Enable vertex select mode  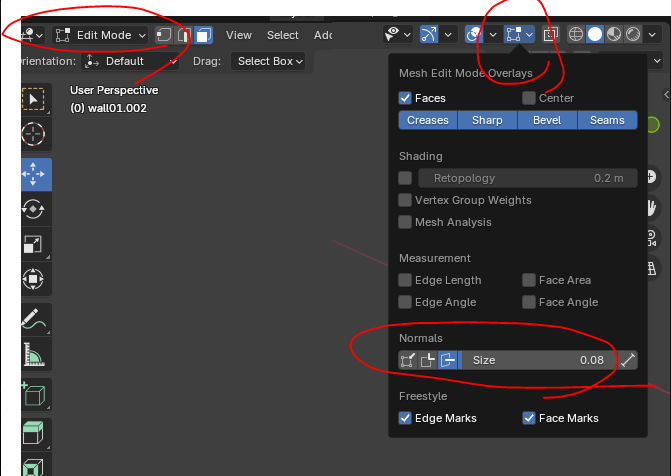pyautogui.click(x=163, y=35)
